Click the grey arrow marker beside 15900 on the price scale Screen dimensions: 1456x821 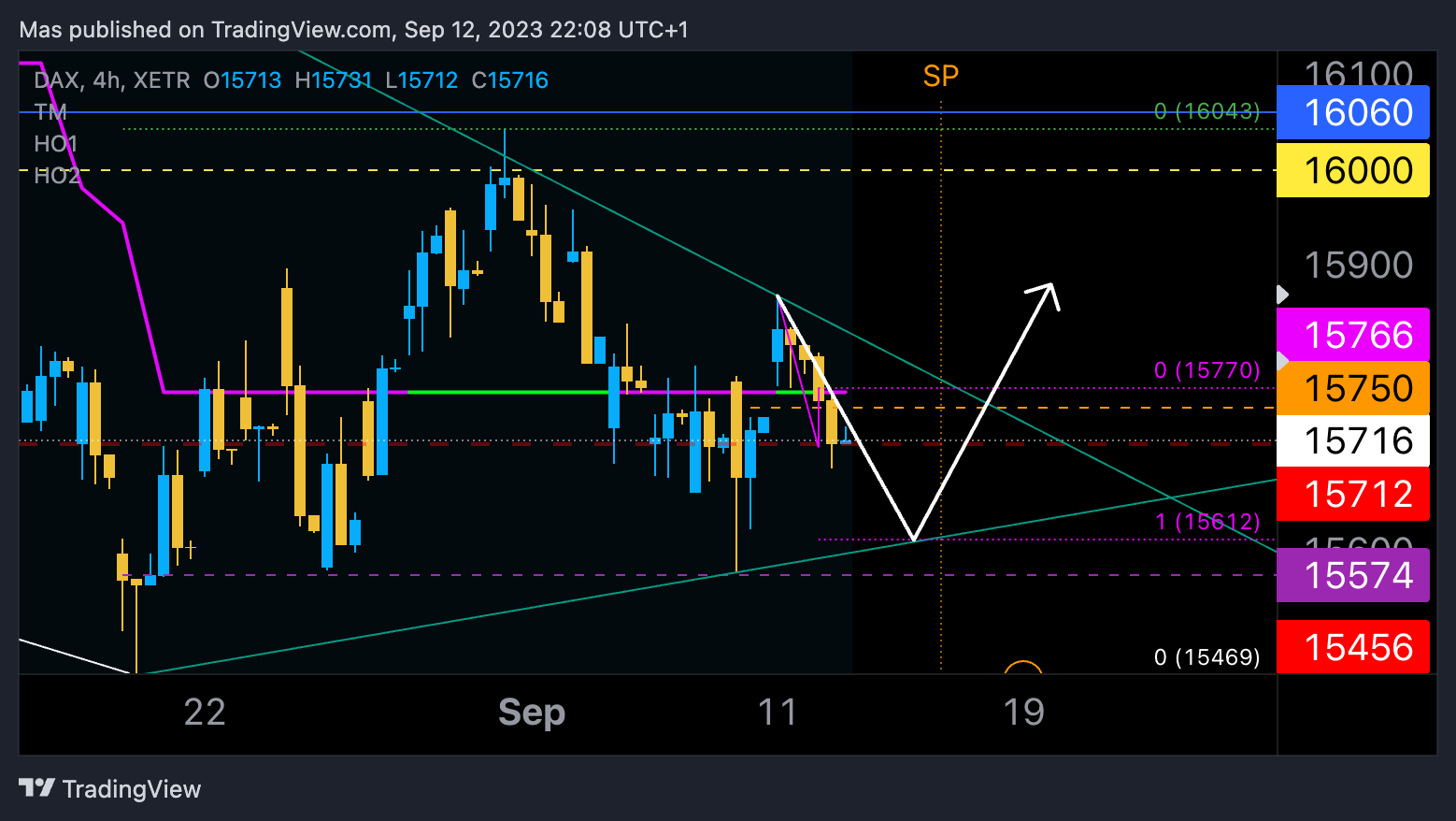coord(1283,295)
